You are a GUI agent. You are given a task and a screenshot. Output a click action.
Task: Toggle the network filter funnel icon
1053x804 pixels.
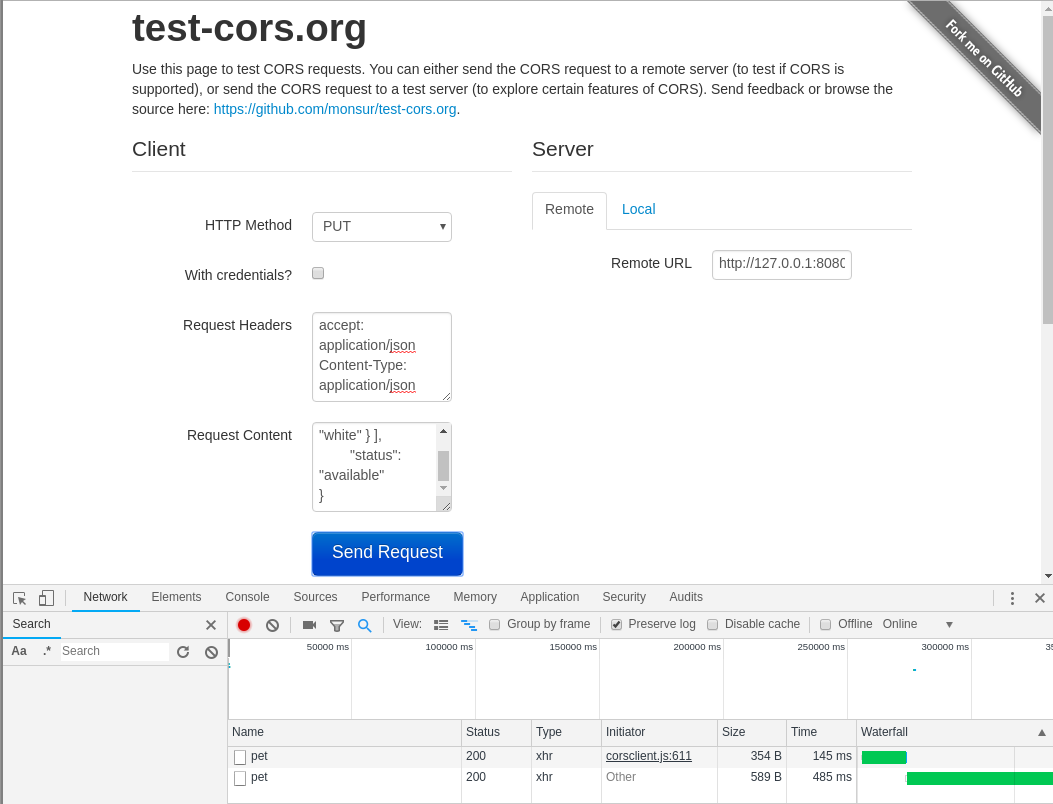pyautogui.click(x=337, y=625)
